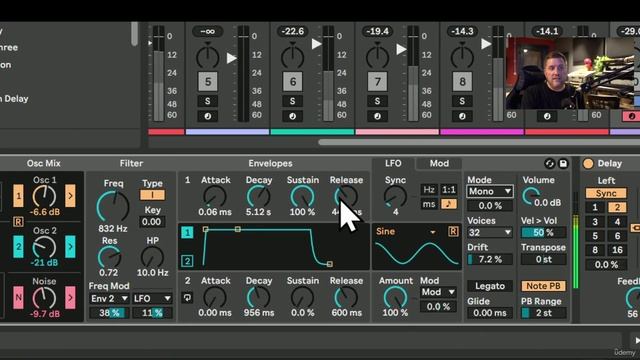640x360 pixels.
Task: Click the Vel > Vol 50 % field
Action: 543,233
